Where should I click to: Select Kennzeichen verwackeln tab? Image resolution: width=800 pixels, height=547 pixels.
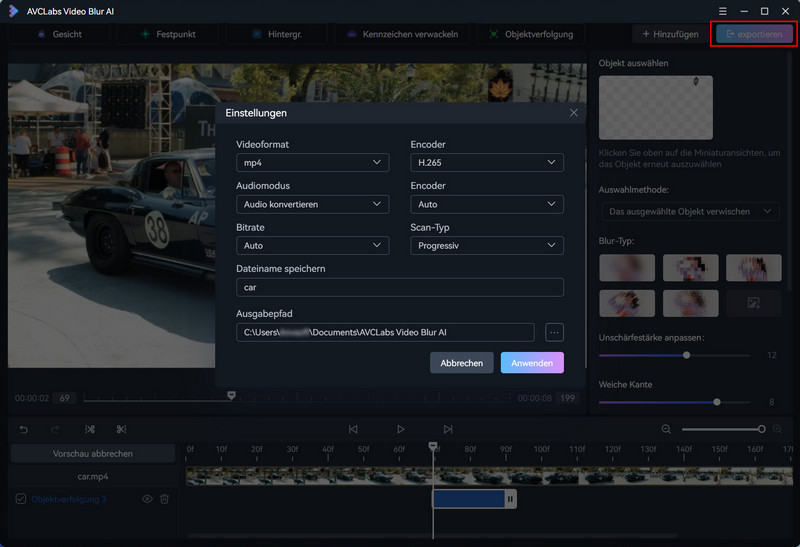click(402, 34)
